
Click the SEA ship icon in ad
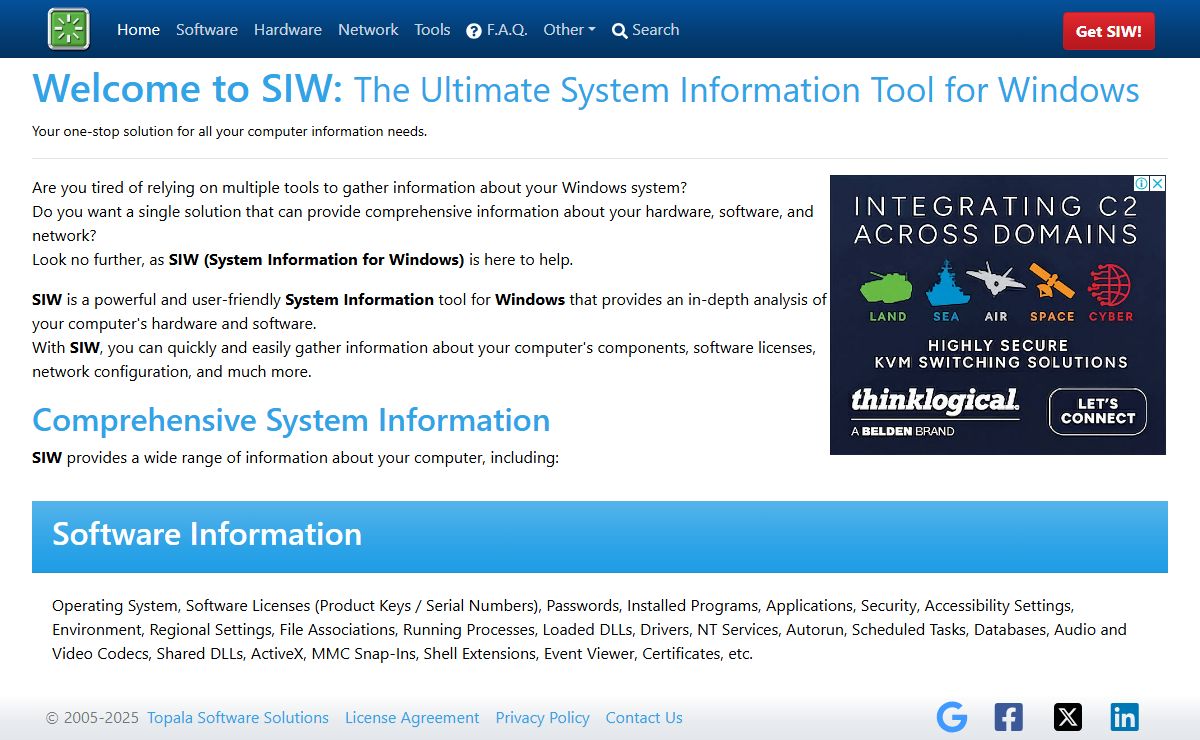click(945, 284)
